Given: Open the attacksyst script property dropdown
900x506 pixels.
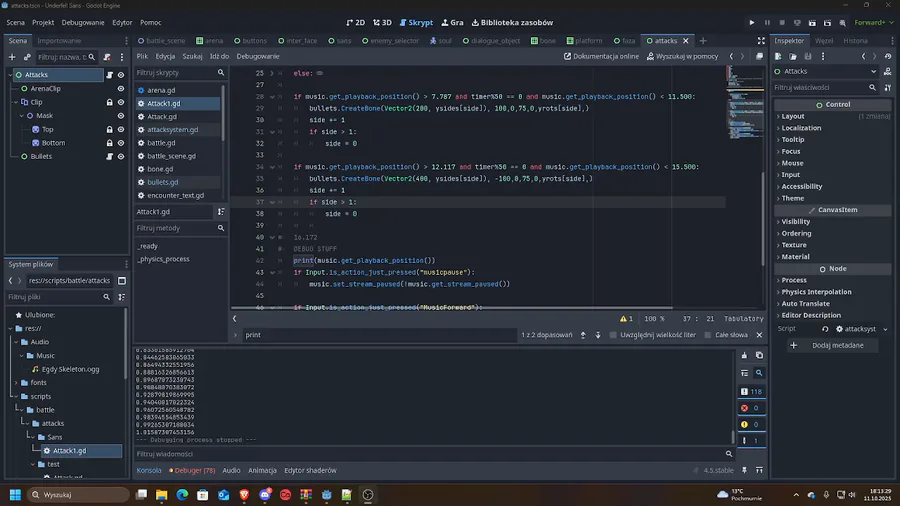Looking at the screenshot, I should tap(886, 329).
